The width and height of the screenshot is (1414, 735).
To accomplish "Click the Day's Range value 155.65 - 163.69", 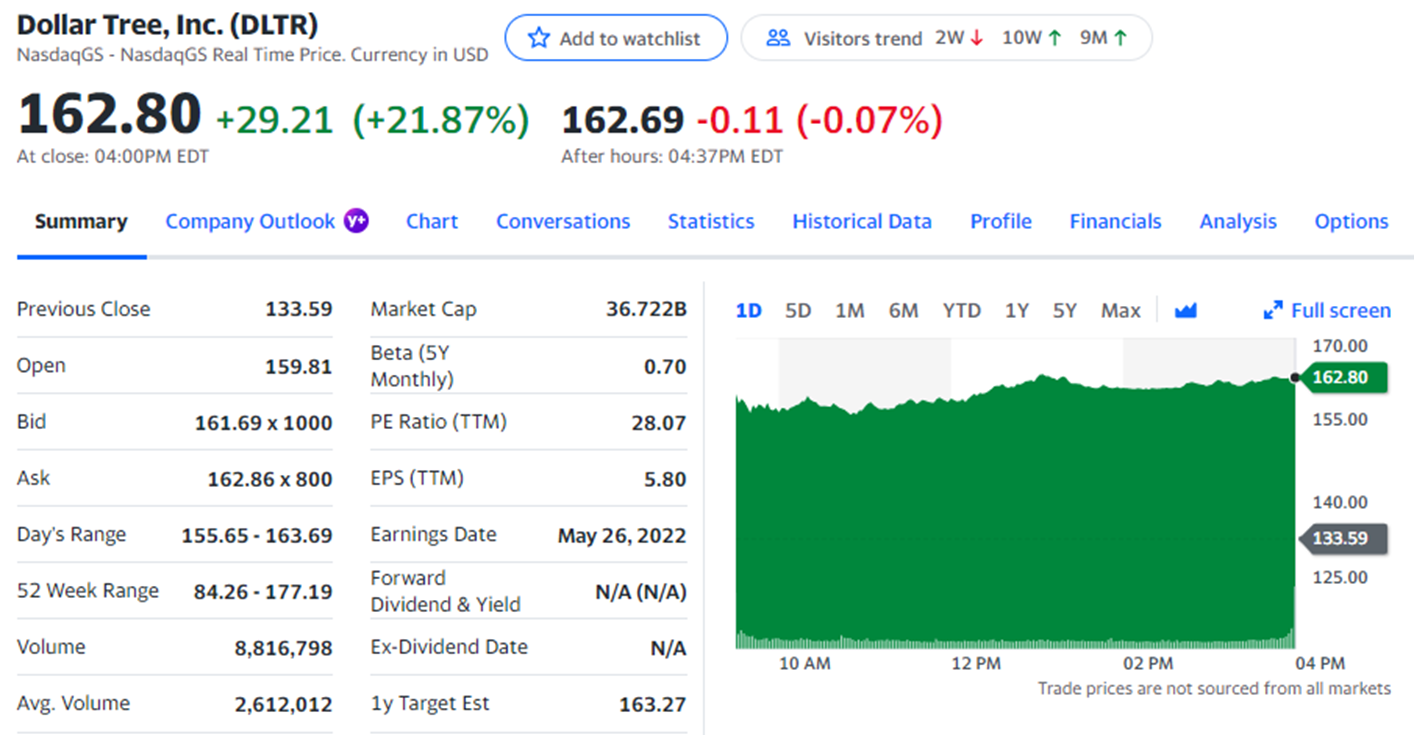I will [x=257, y=535].
